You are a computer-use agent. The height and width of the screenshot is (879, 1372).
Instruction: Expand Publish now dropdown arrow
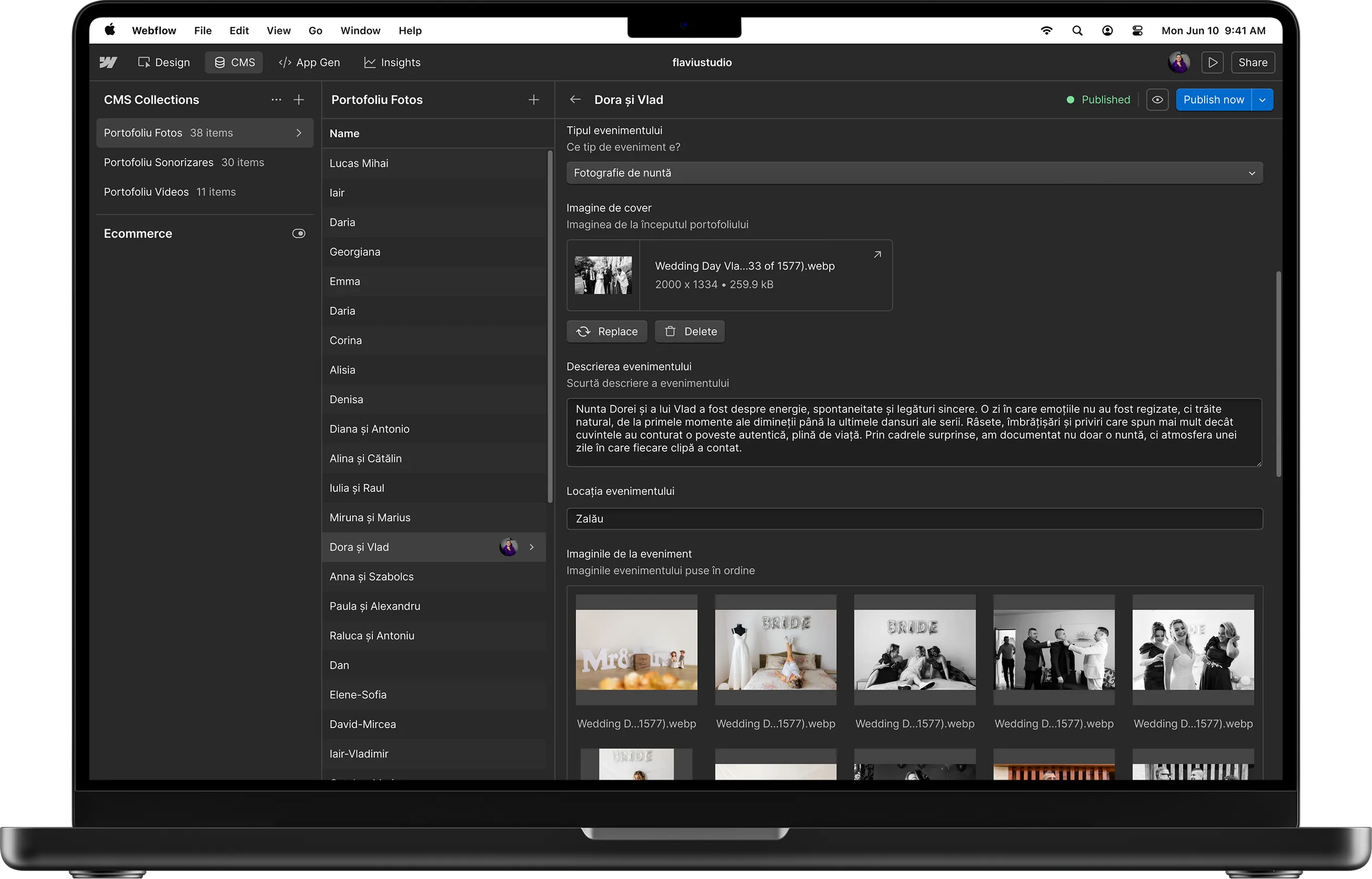point(1262,100)
